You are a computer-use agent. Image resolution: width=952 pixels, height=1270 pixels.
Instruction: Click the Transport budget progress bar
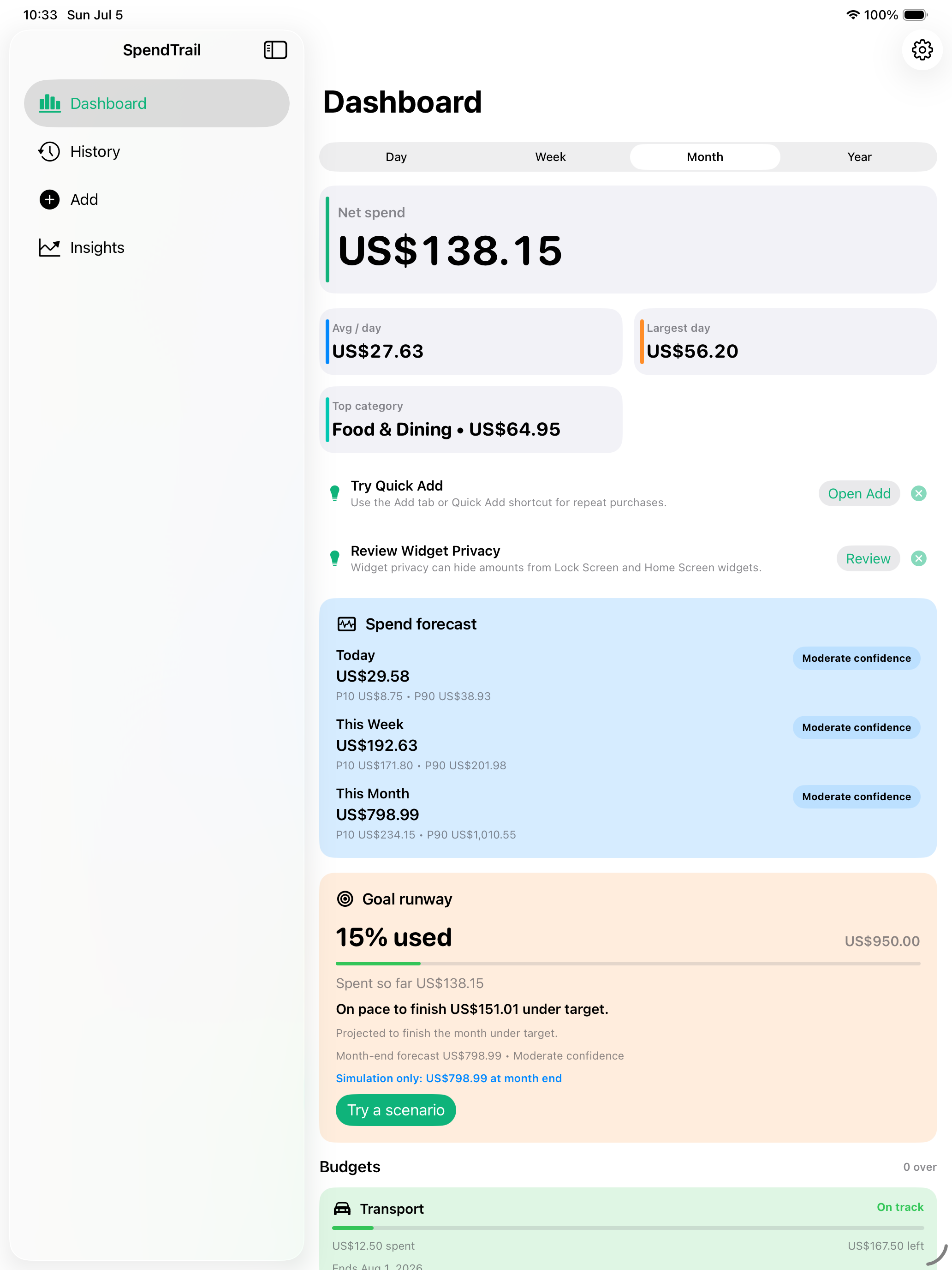(x=628, y=1228)
